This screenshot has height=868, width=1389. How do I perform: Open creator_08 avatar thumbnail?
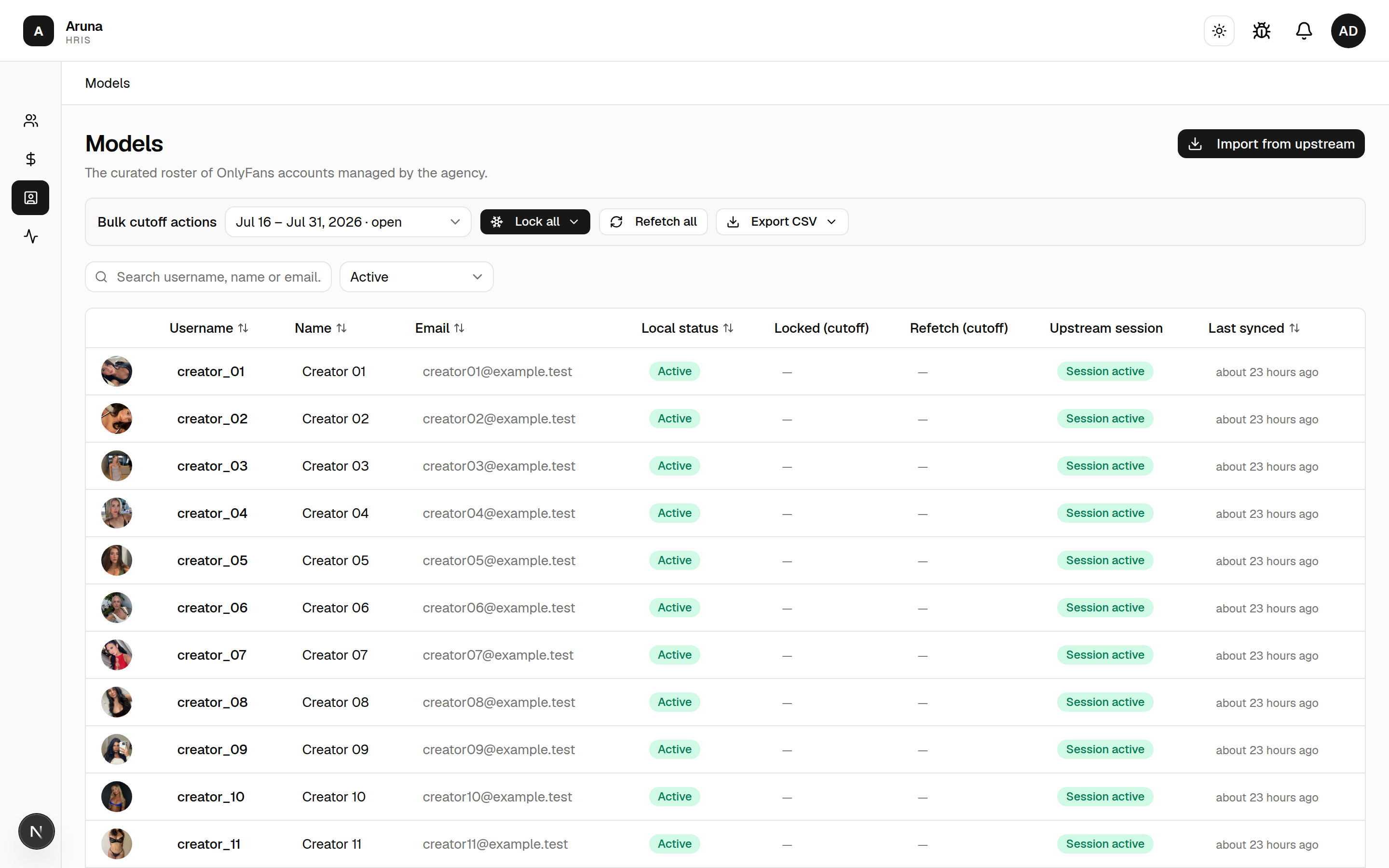pos(117,702)
